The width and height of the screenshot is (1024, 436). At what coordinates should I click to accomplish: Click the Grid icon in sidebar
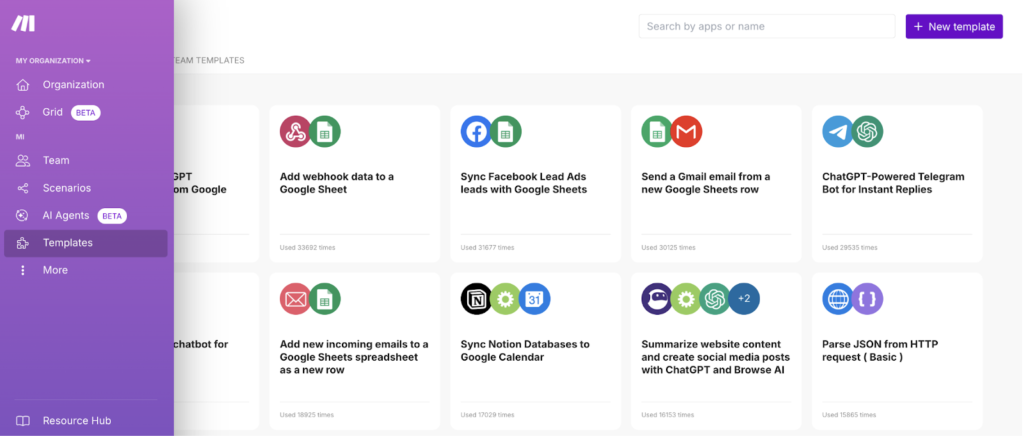(x=23, y=113)
